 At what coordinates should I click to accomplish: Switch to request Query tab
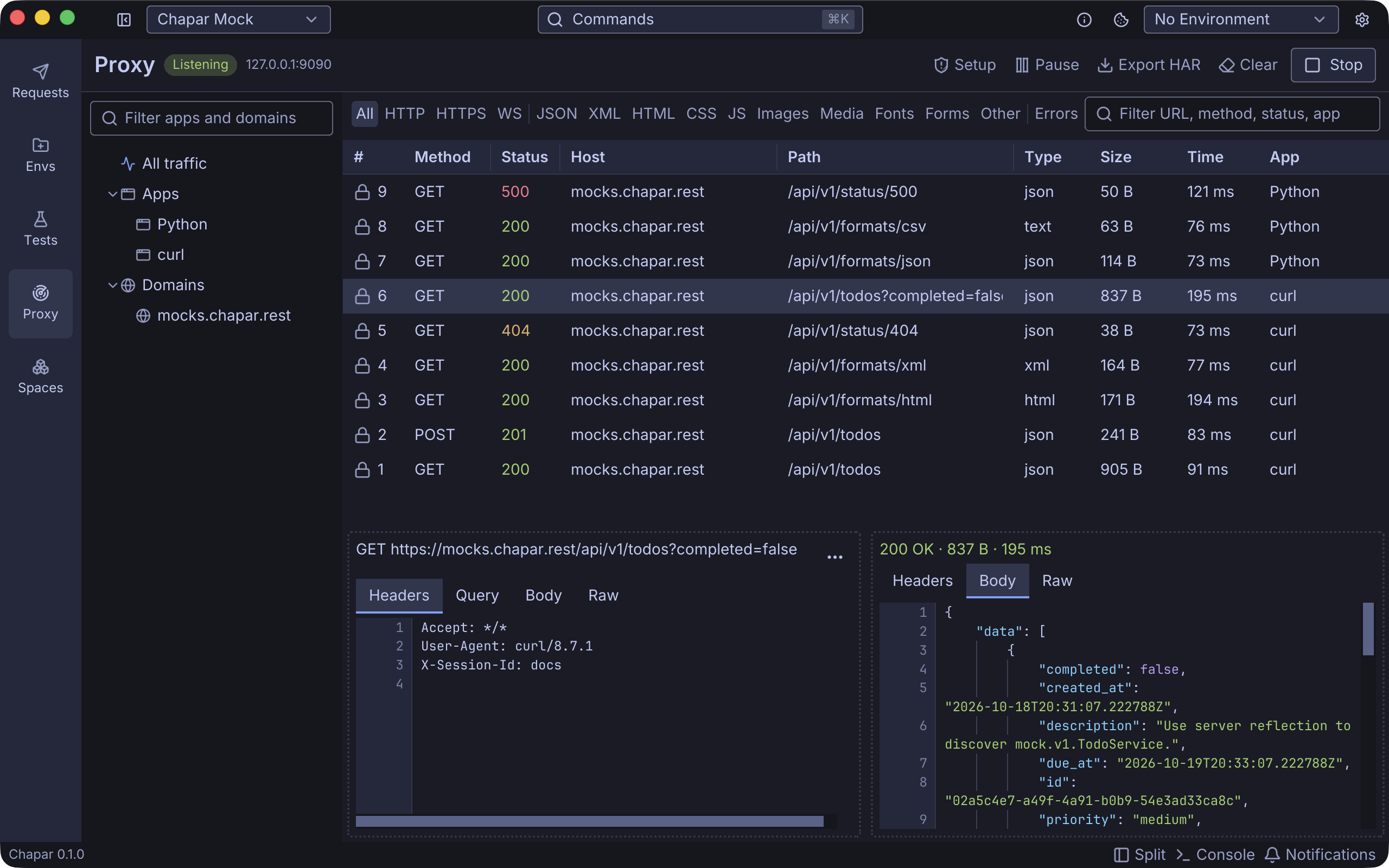point(477,595)
